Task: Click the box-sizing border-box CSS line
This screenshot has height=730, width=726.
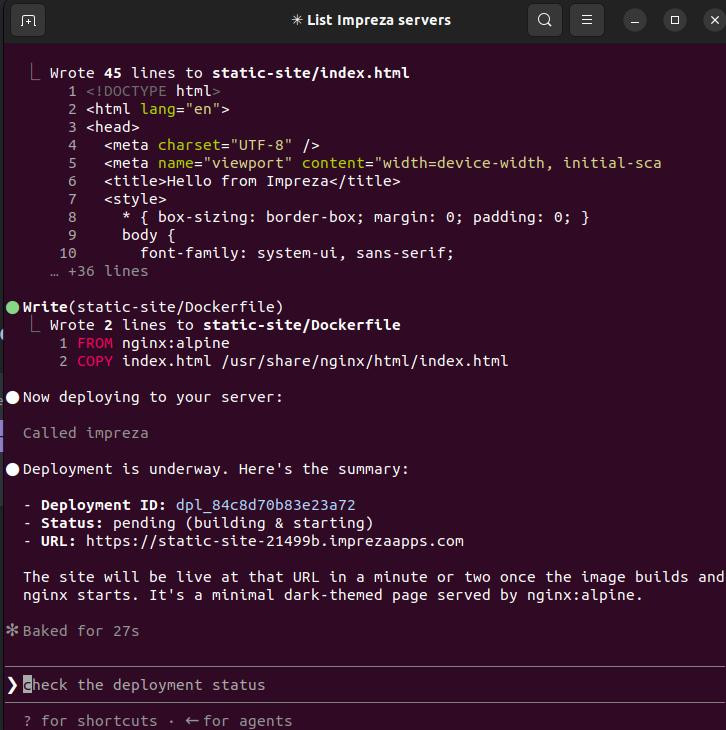Action: pos(356,217)
